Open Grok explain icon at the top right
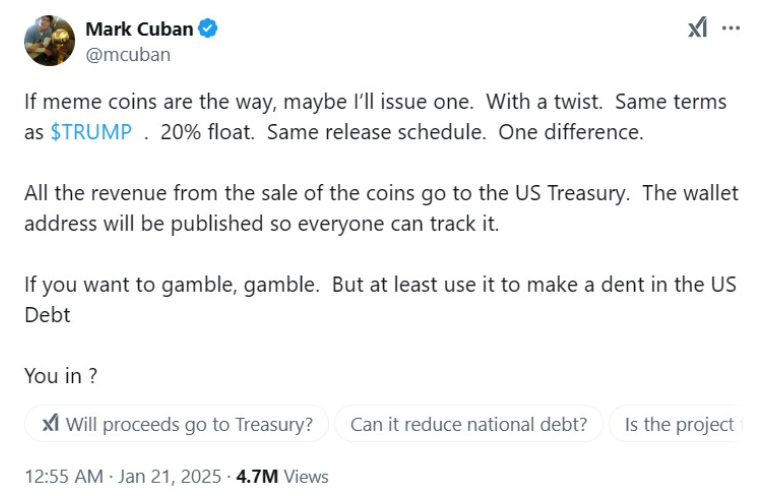 pyautogui.click(x=697, y=28)
